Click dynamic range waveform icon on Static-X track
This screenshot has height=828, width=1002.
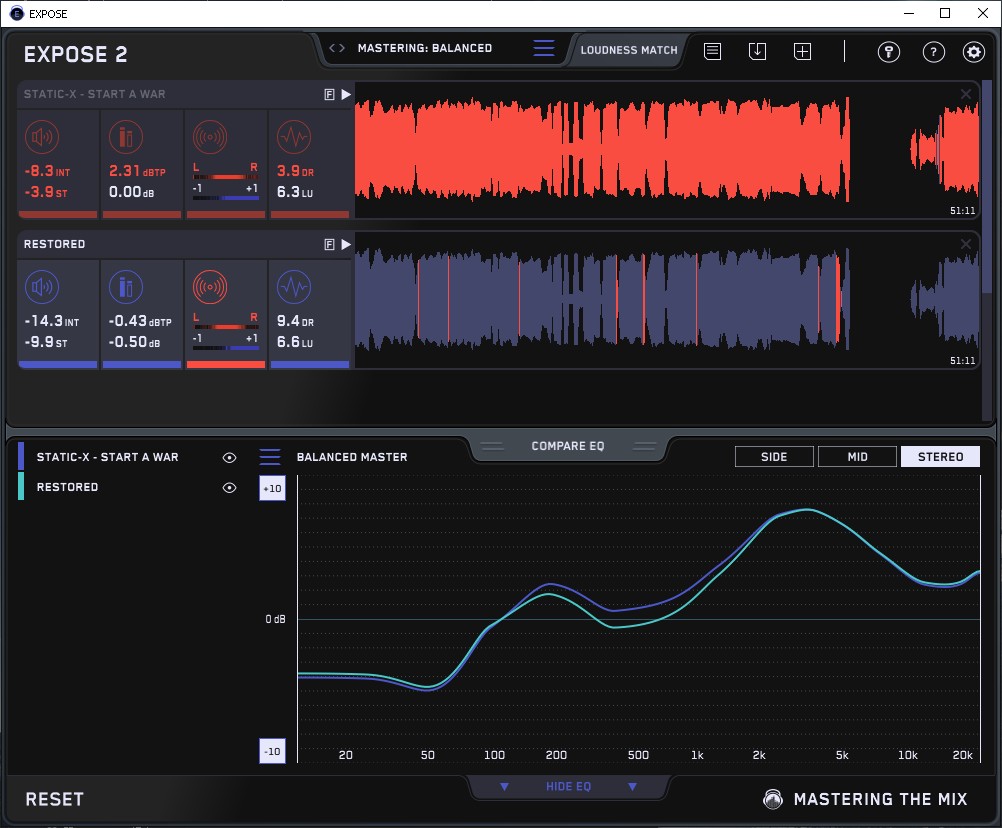click(x=294, y=137)
